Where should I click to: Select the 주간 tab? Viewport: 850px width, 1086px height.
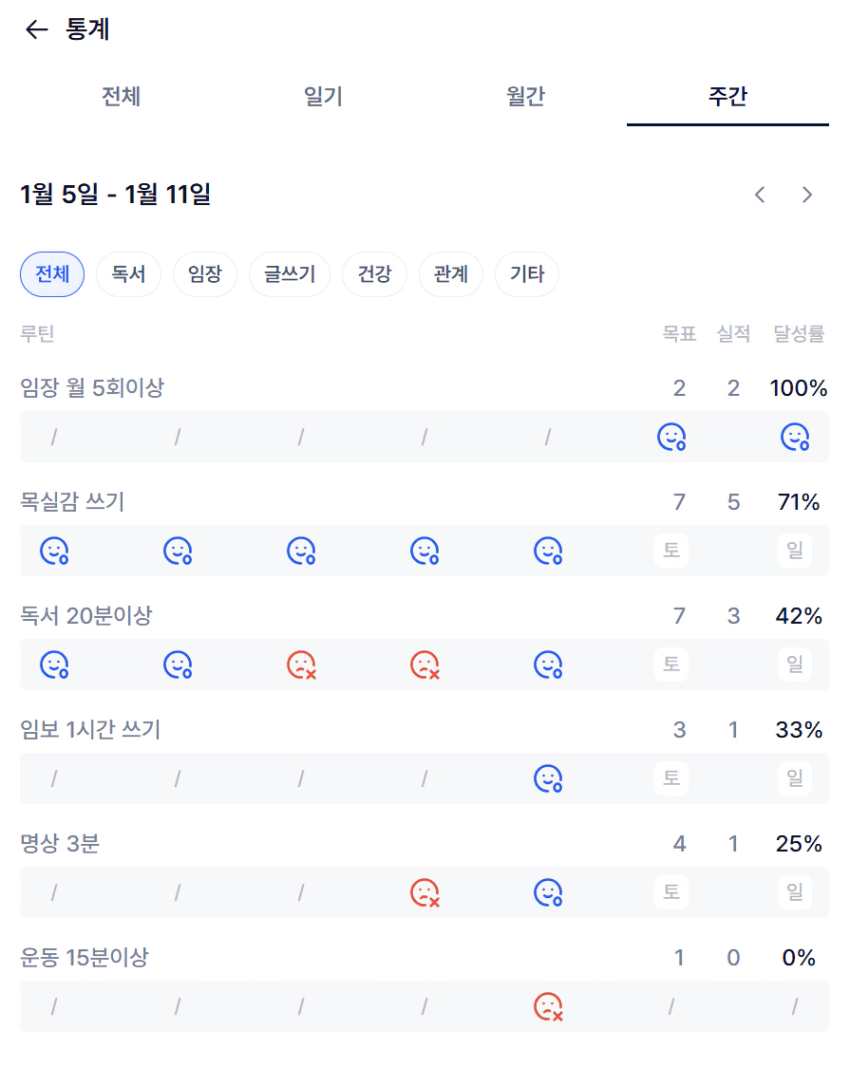point(727,97)
